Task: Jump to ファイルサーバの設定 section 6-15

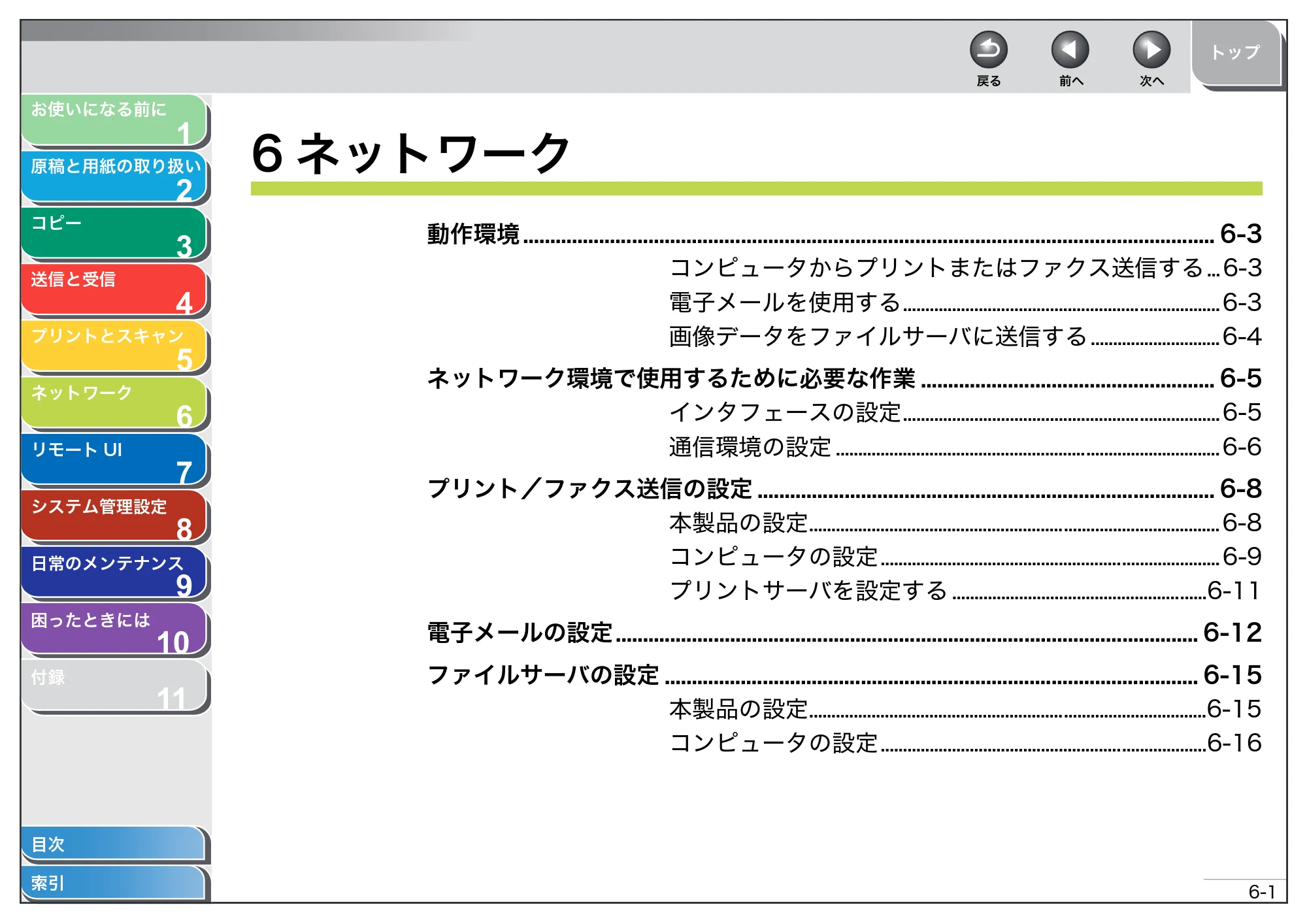Action: pyautogui.click(x=844, y=675)
